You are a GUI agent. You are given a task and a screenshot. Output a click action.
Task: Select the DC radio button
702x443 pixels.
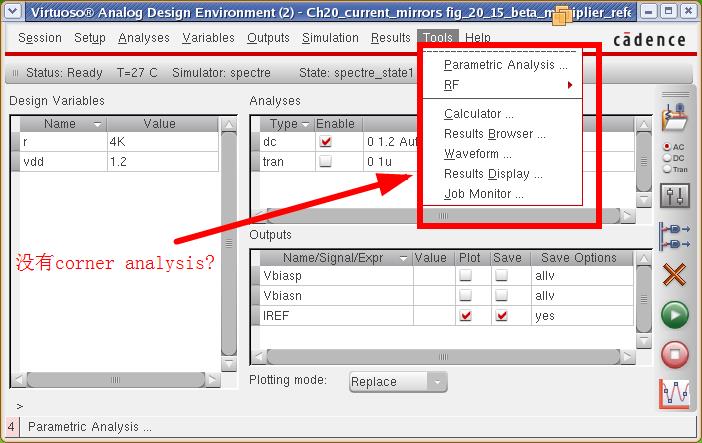667,158
